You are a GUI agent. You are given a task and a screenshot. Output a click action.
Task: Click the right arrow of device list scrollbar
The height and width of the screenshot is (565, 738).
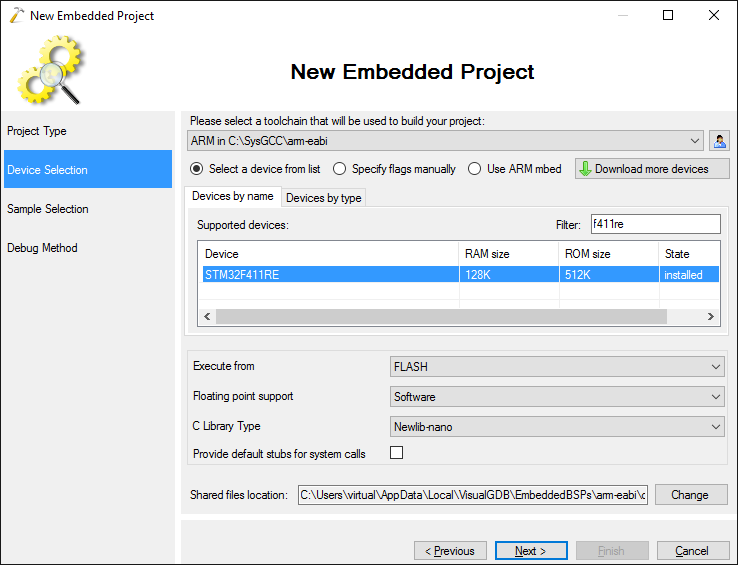click(711, 316)
